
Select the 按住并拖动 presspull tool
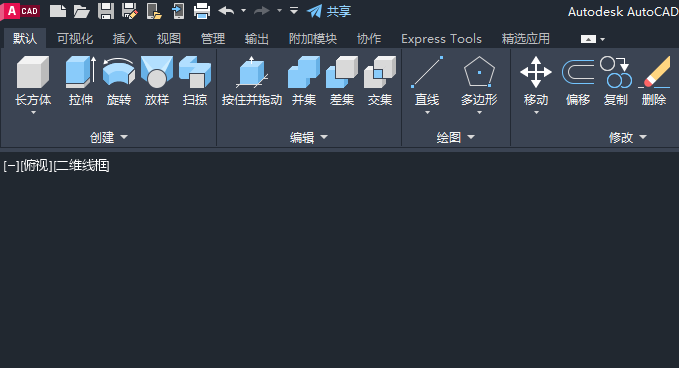252,81
